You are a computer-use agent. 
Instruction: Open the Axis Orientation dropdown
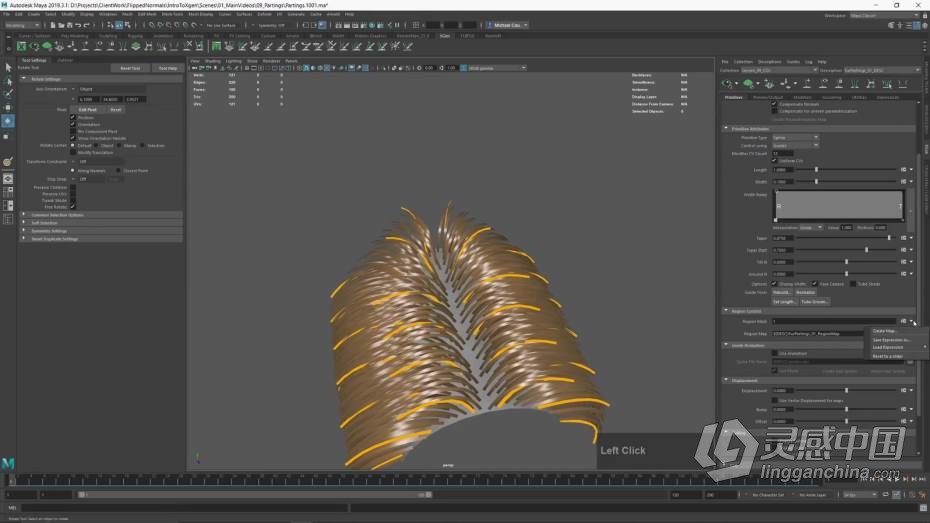(x=110, y=89)
